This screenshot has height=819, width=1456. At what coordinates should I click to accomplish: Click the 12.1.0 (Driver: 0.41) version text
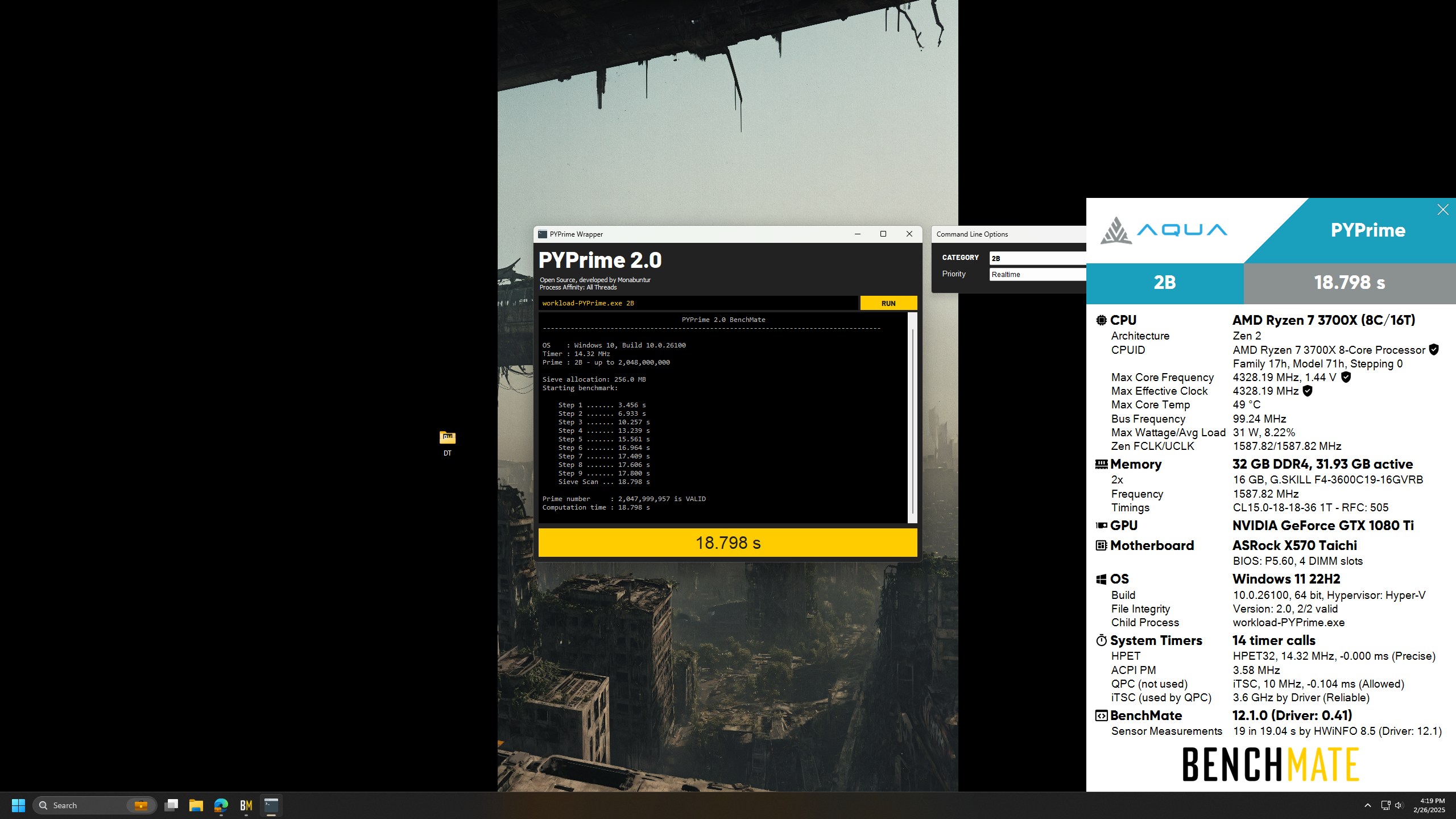coord(1292,715)
